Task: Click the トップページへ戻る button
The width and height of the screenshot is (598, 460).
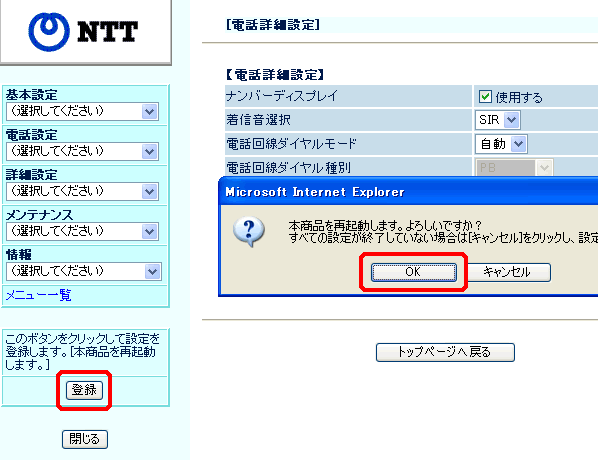Action: pos(445,352)
